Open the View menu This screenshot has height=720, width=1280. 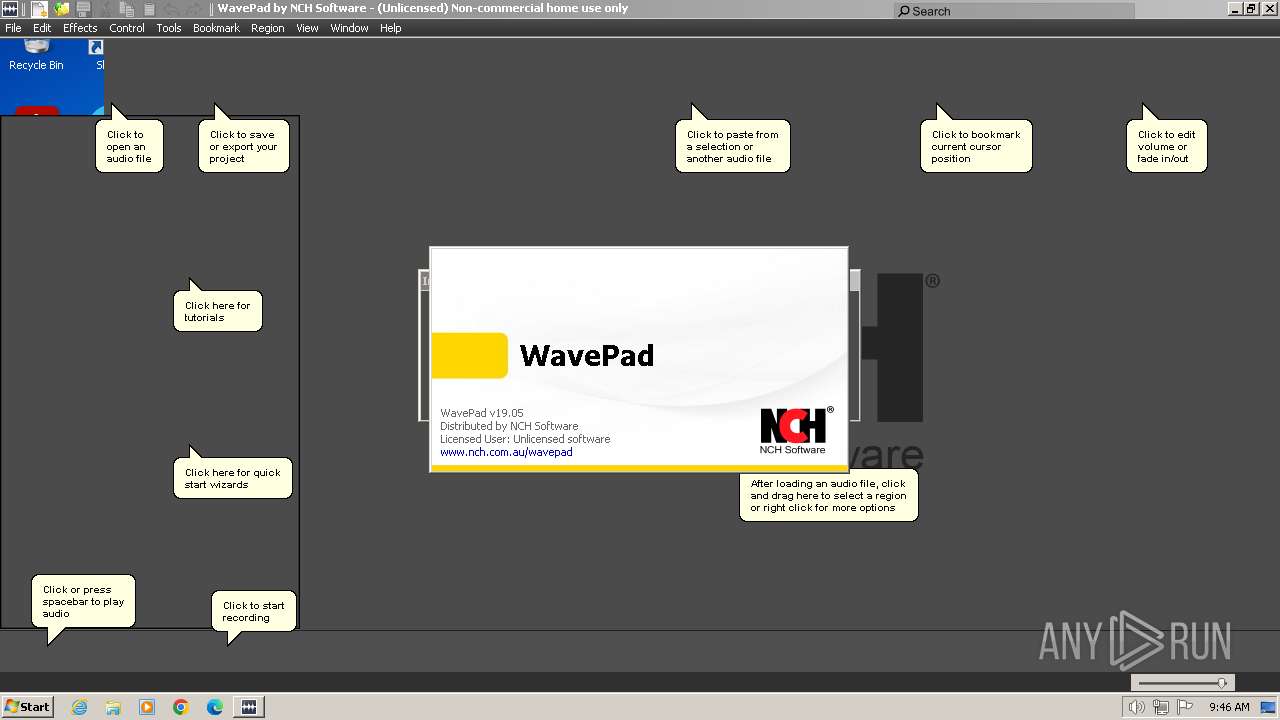click(307, 28)
